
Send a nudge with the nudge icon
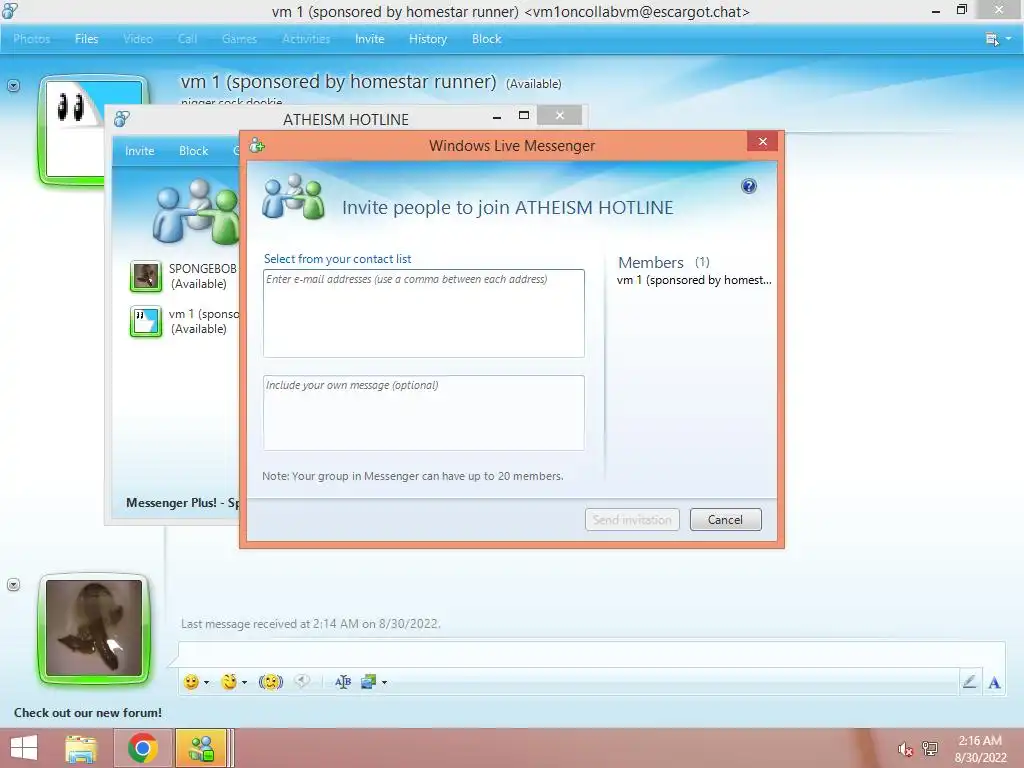270,682
